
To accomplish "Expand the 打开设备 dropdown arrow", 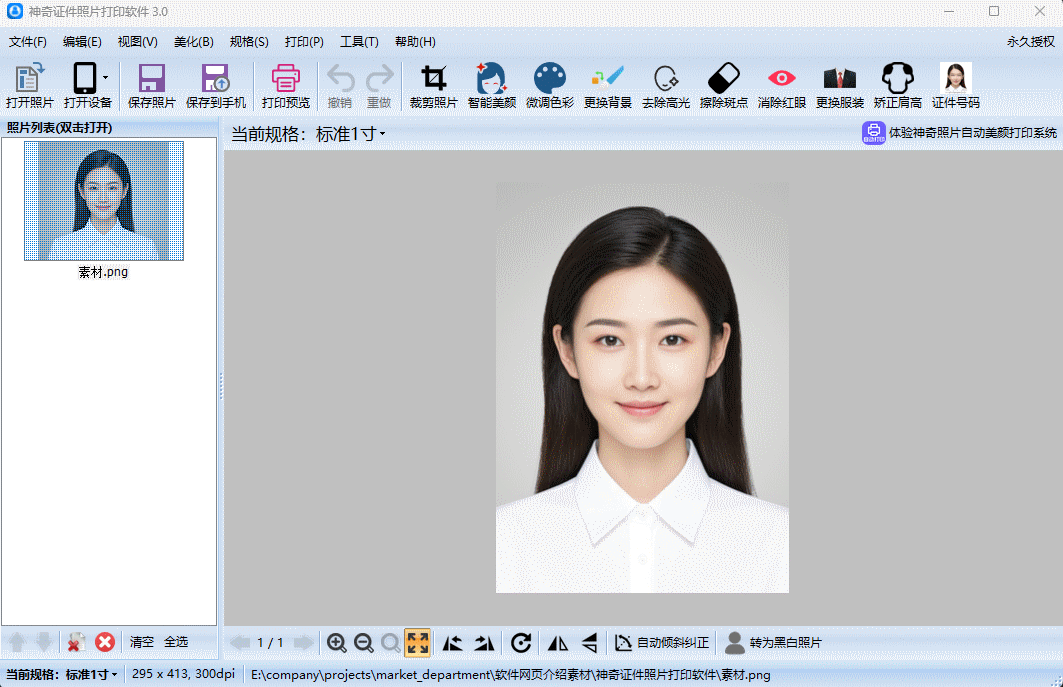I will (105, 78).
